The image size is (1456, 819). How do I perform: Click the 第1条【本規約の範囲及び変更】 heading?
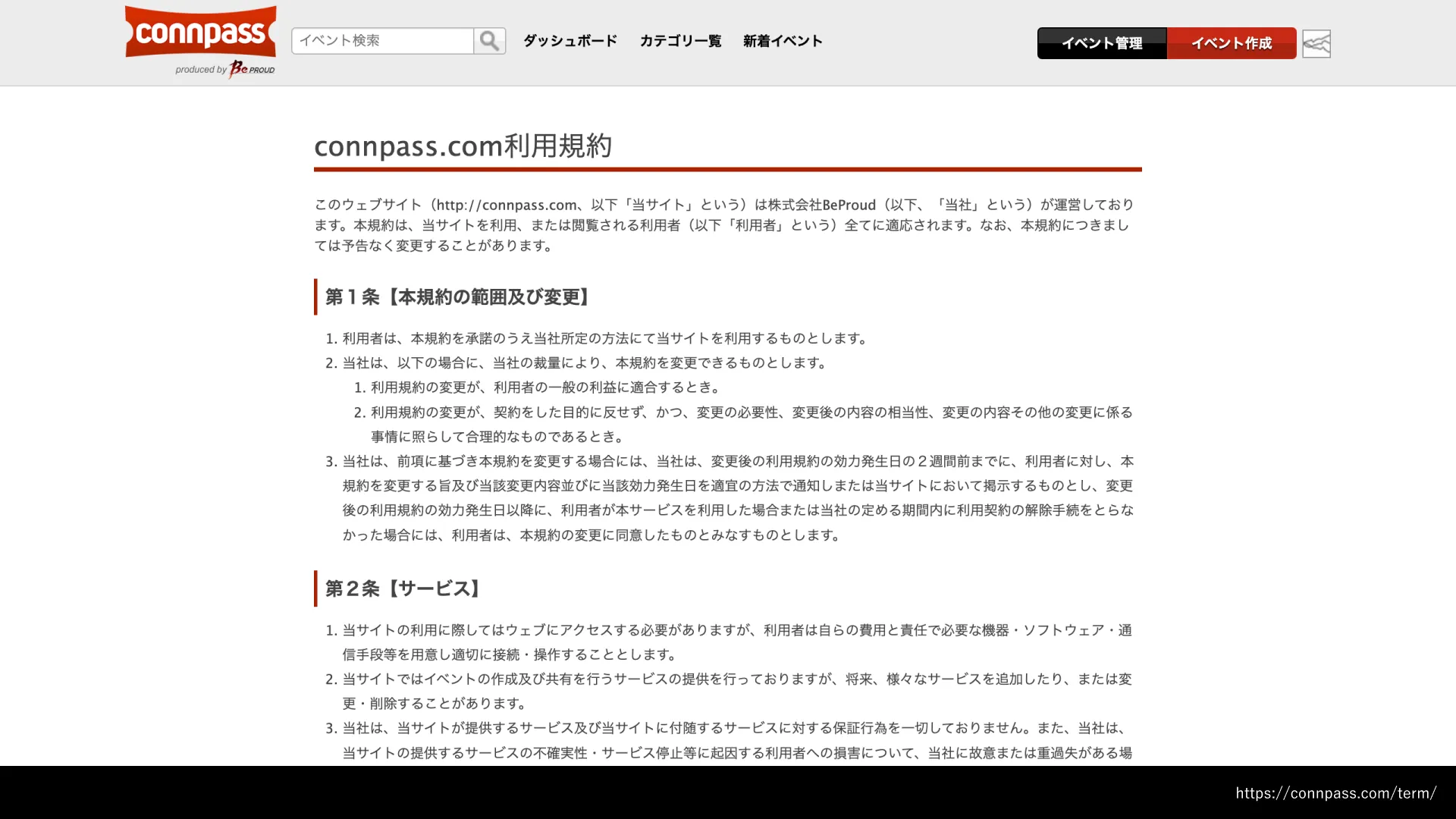[x=457, y=297]
